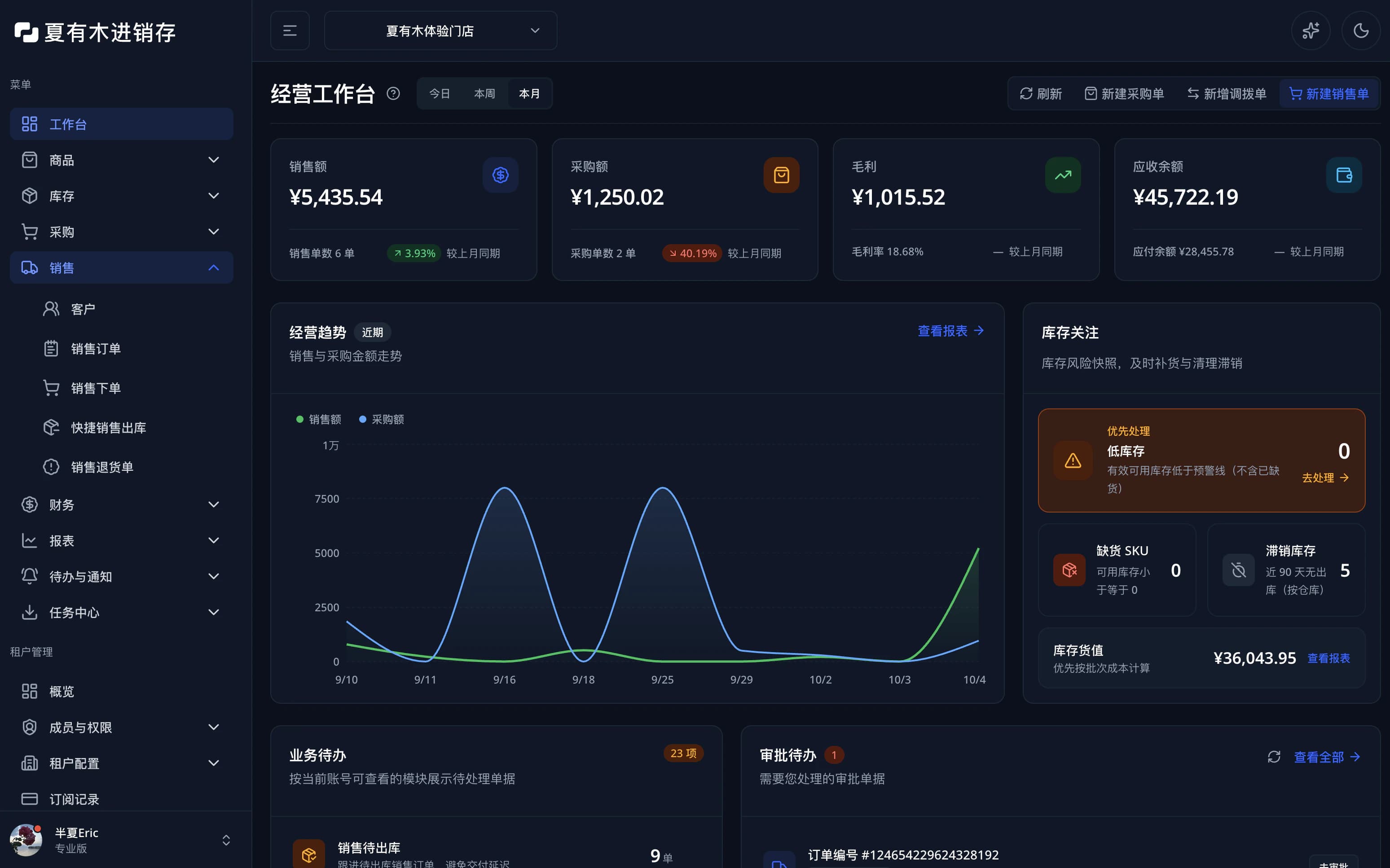Expand 待办与通知 menu
The image size is (1390, 868).
tap(122, 576)
